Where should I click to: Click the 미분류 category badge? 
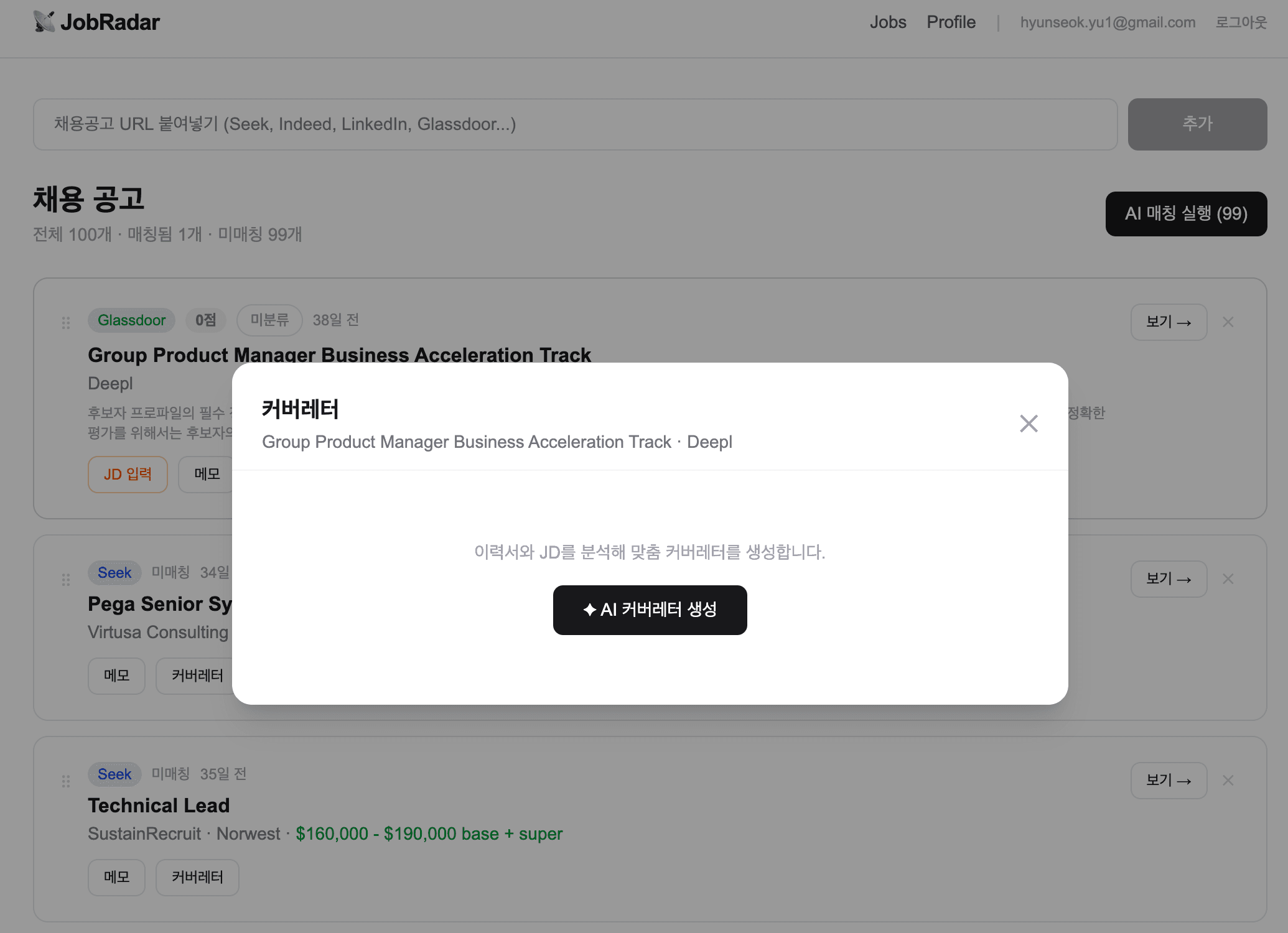point(269,320)
